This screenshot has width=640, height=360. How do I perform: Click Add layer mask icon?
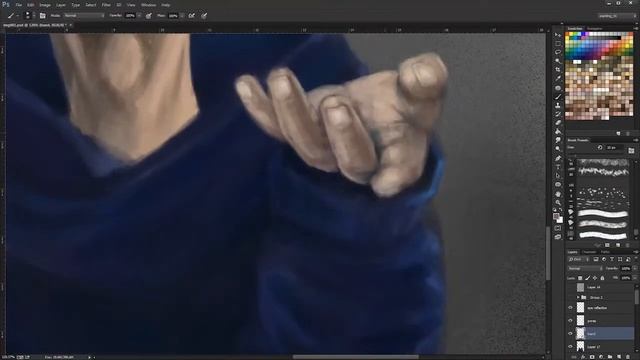coord(592,357)
